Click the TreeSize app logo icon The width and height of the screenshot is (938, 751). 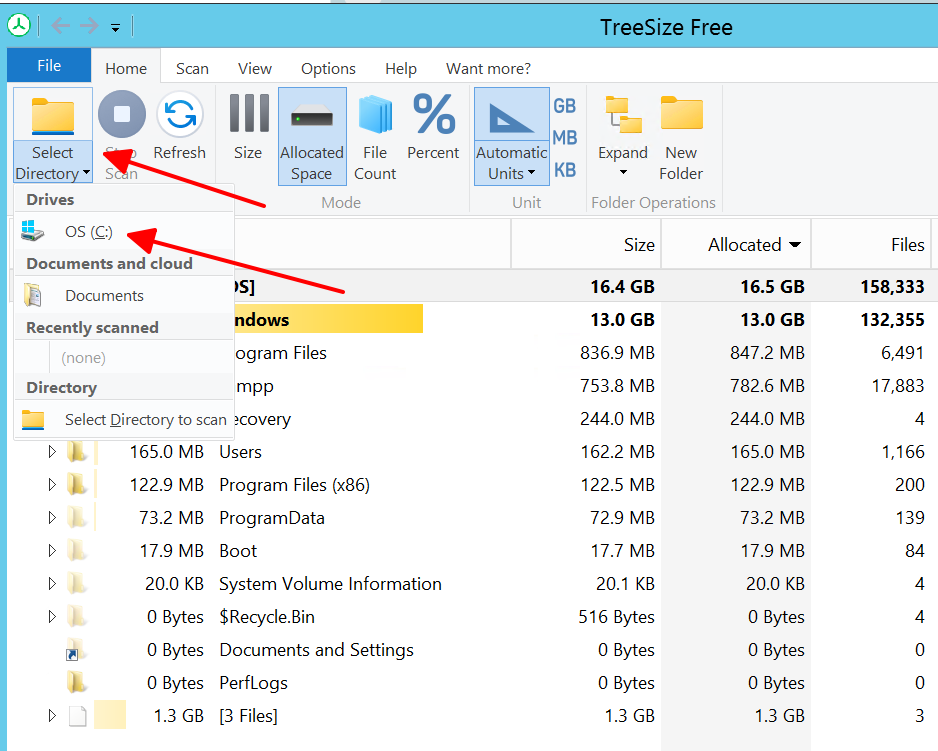point(19,25)
